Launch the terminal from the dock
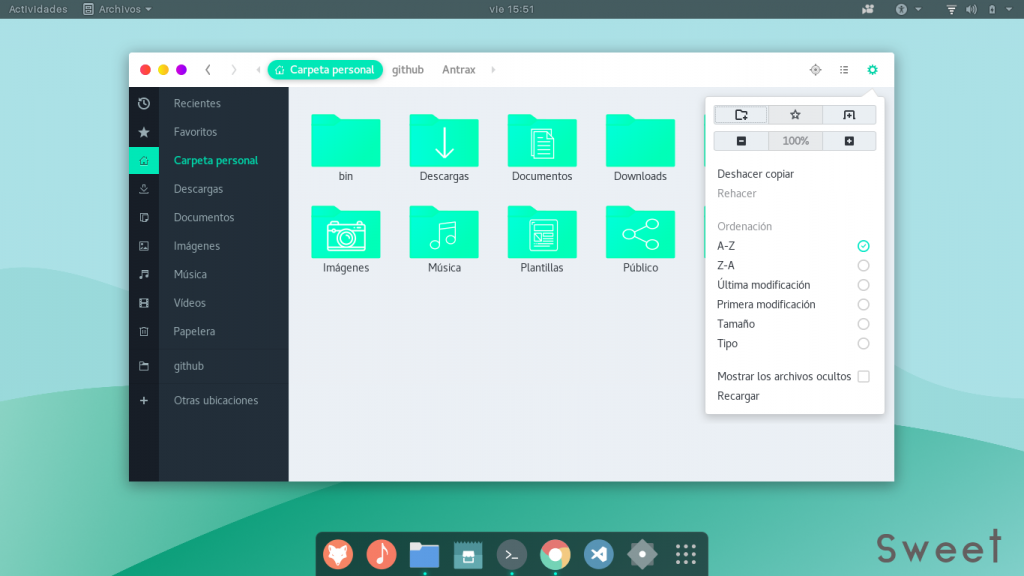Viewport: 1024px width, 576px height. [x=512, y=554]
